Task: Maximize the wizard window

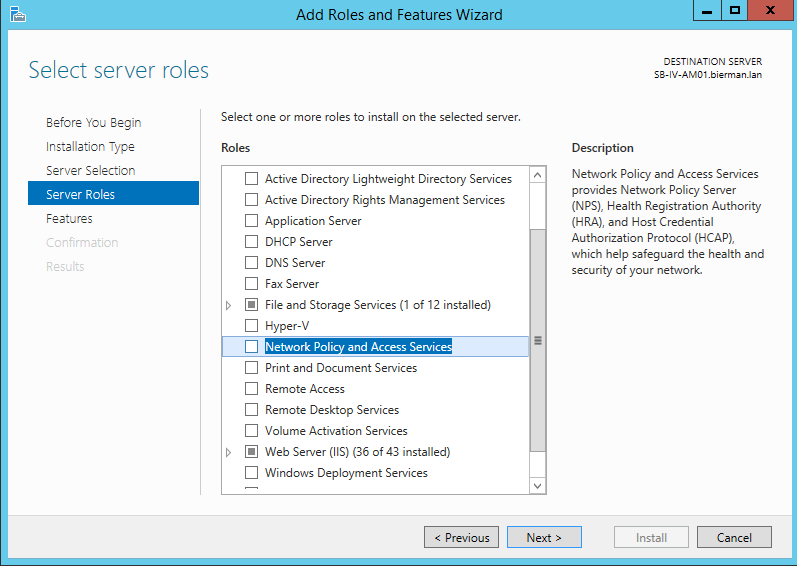Action: coord(734,11)
